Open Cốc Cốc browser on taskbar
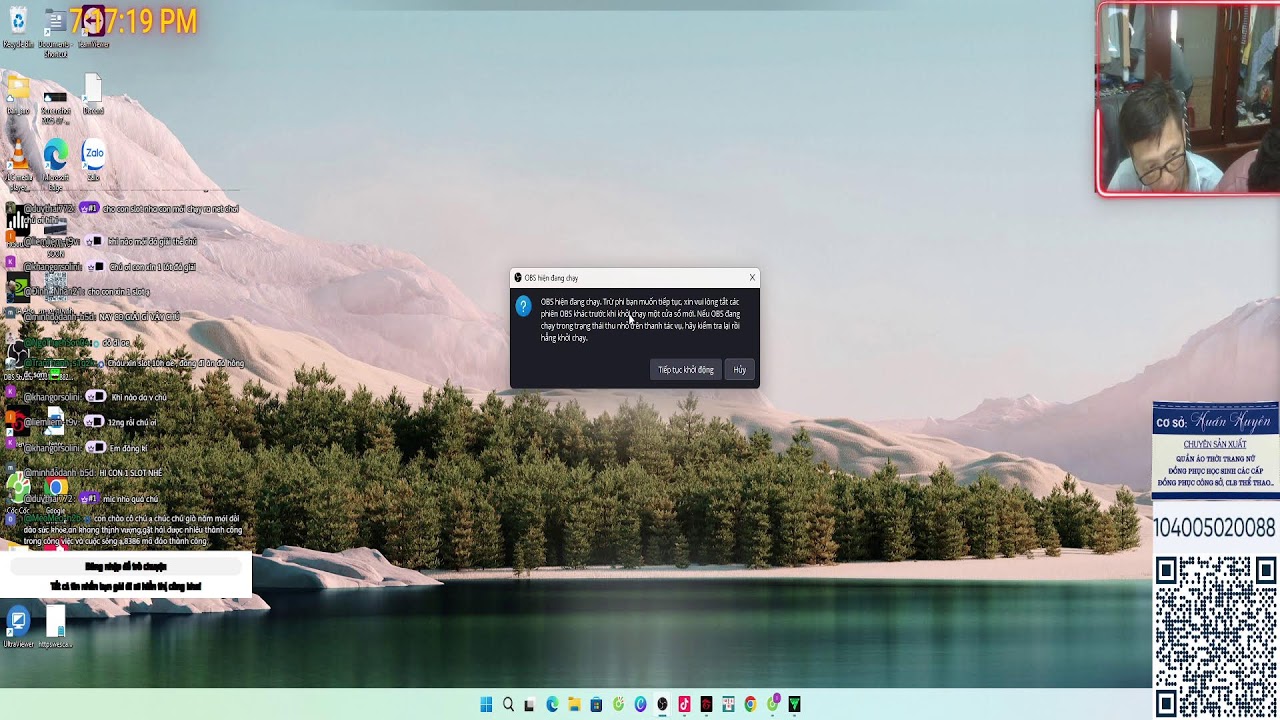This screenshot has width=1280, height=720. click(x=618, y=704)
